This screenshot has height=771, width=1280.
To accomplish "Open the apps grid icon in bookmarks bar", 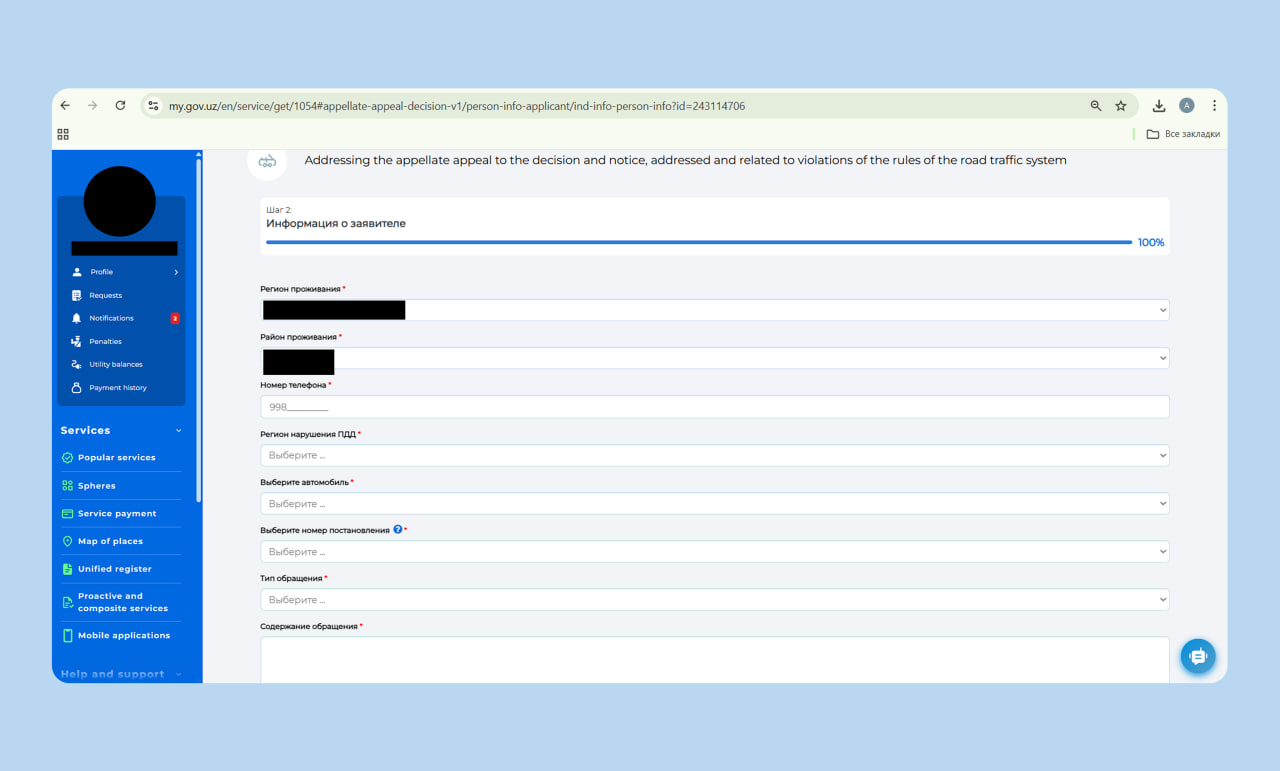I will point(63,134).
